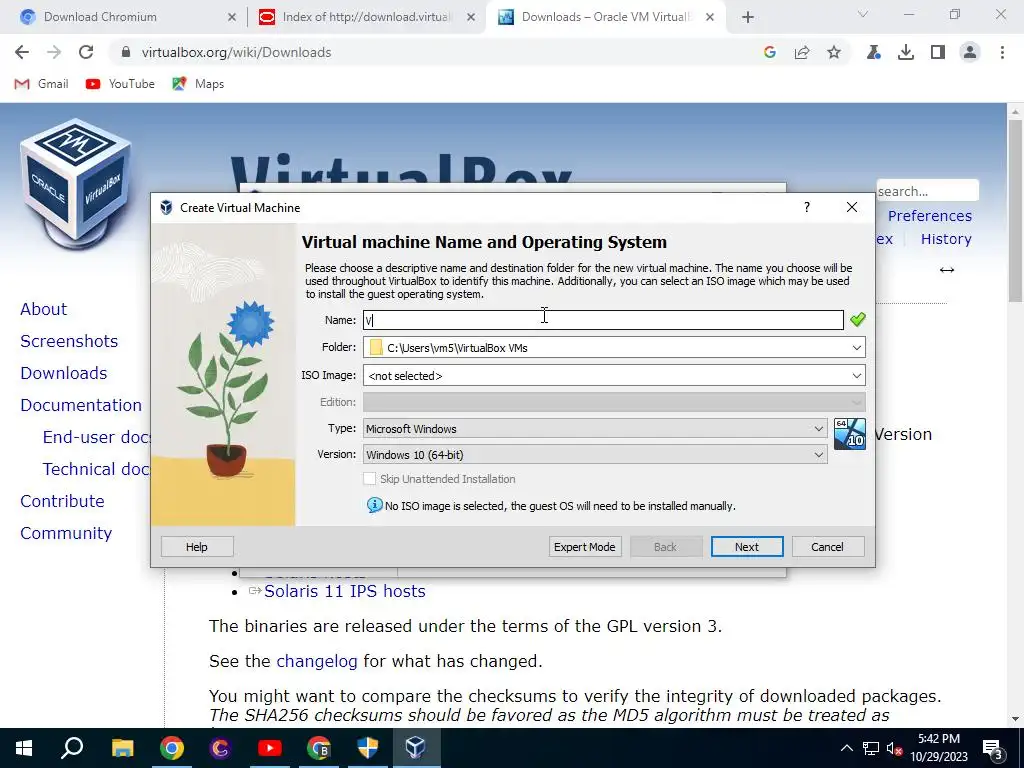Bookmark this page with the star icon
This screenshot has height=768, width=1024.
tap(834, 52)
